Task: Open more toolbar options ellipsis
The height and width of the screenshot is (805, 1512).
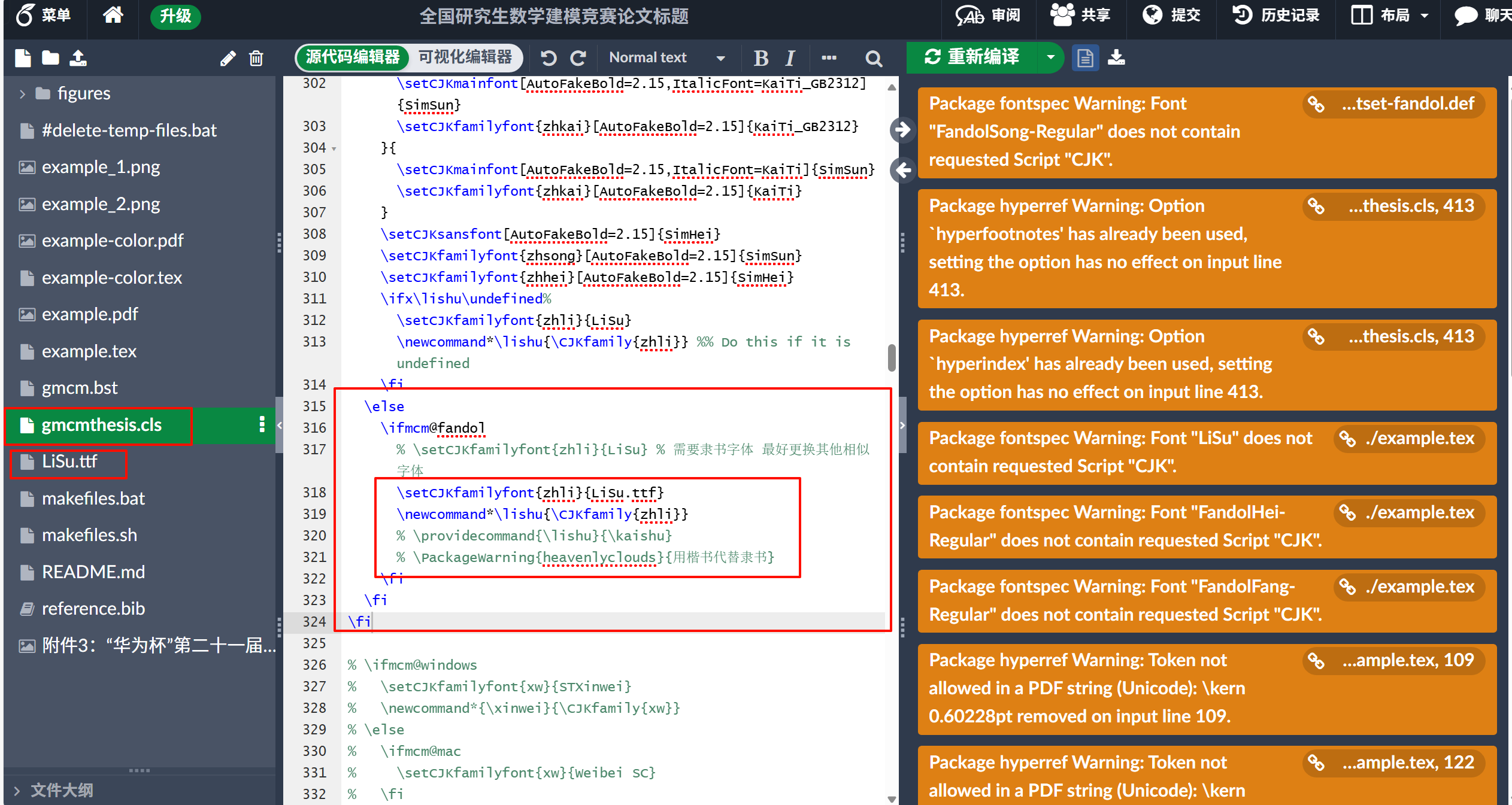Action: pyautogui.click(x=829, y=58)
